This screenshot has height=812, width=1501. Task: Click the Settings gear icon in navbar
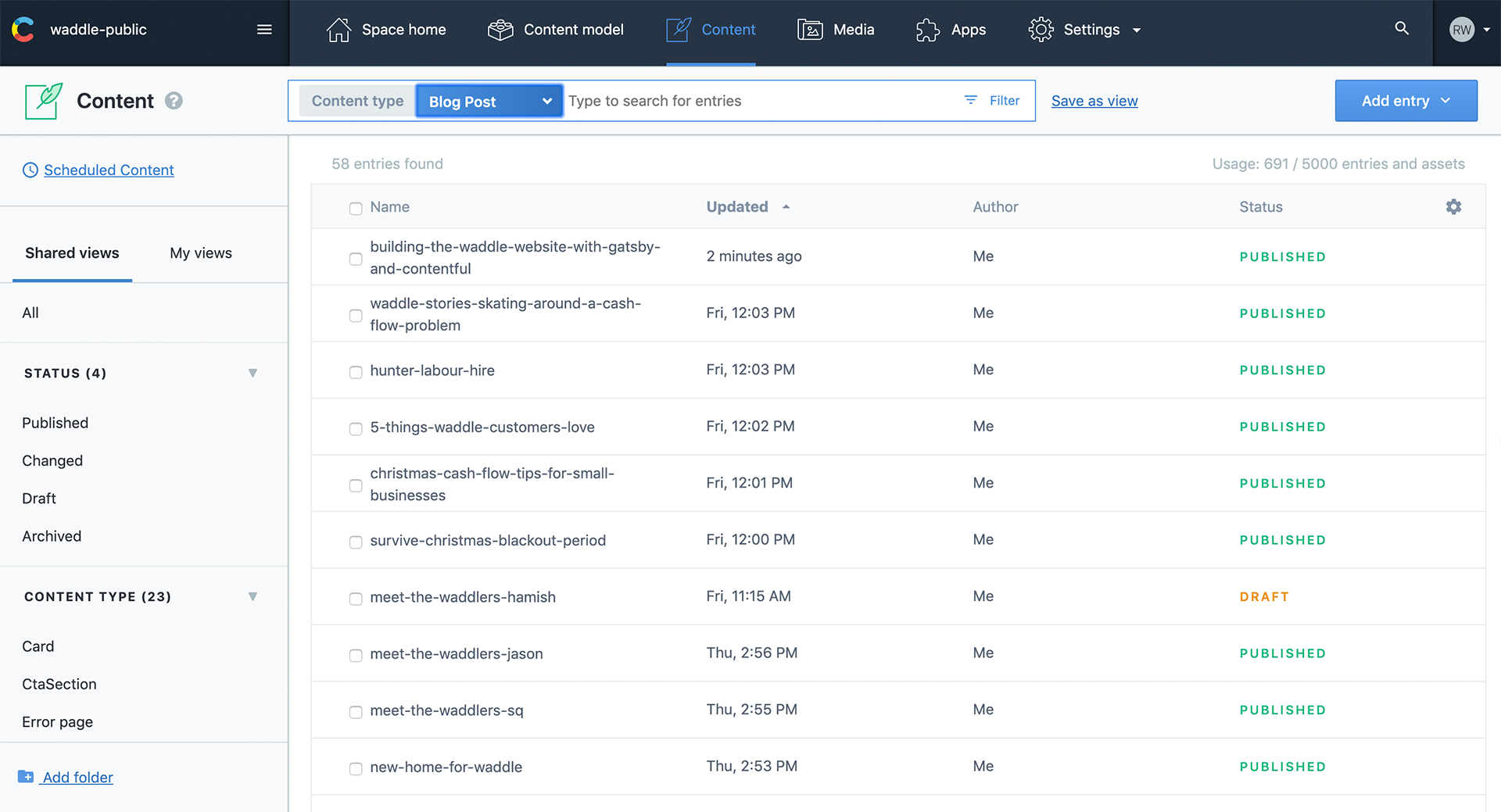(x=1041, y=30)
